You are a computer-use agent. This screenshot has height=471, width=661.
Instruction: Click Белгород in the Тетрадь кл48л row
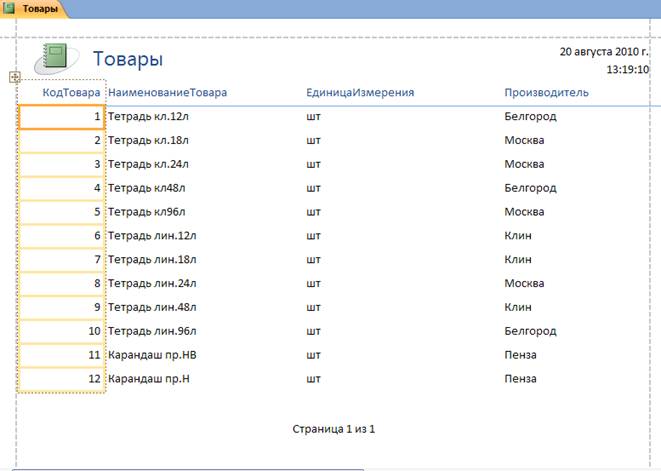[x=530, y=188]
